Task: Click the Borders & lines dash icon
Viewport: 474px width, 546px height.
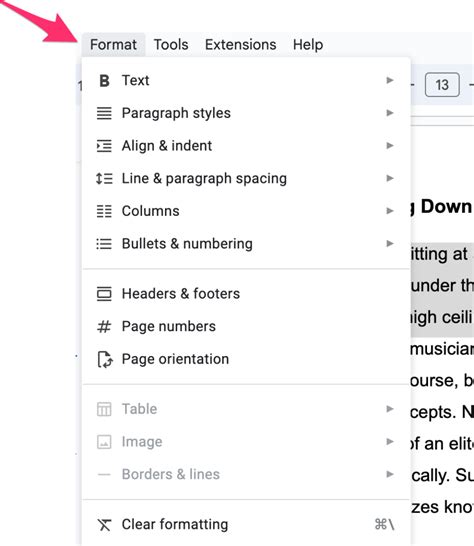Action: click(x=104, y=474)
